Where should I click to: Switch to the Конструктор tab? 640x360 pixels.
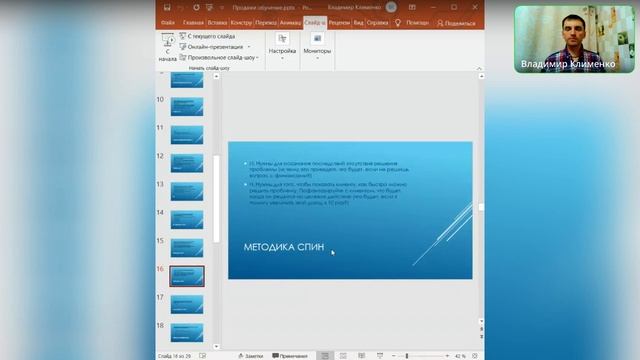pyautogui.click(x=241, y=23)
